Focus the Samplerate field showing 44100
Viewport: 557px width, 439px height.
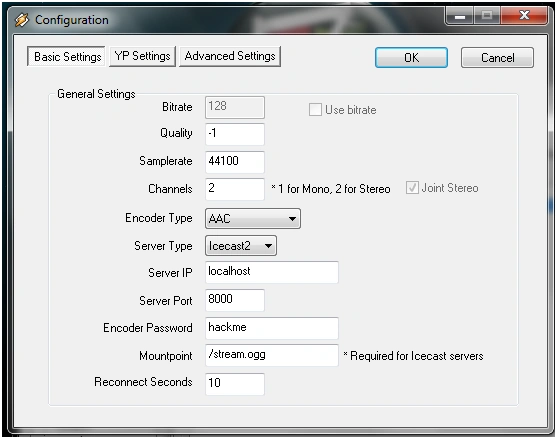(x=235, y=162)
